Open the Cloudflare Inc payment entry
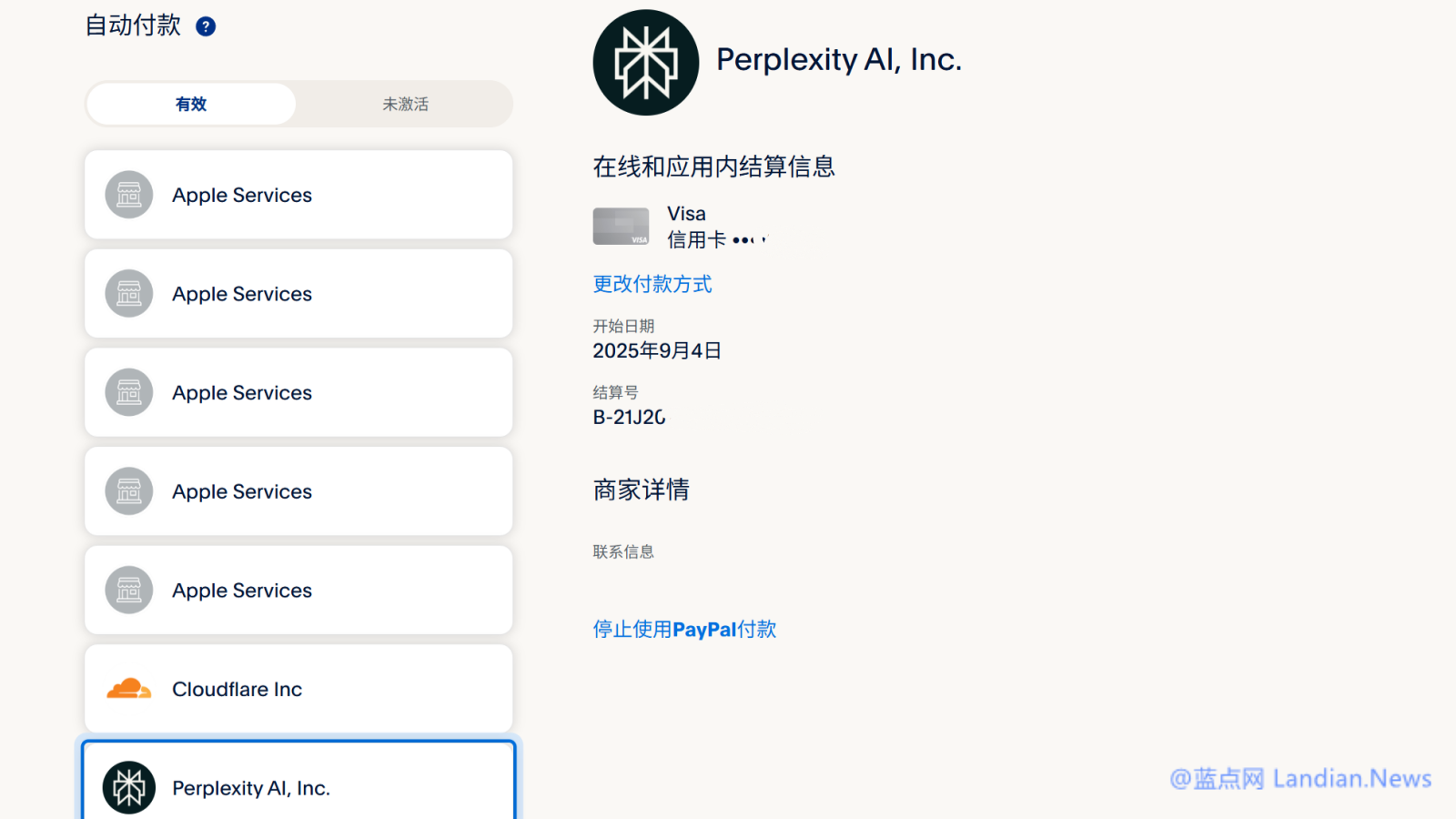1456x819 pixels. [x=298, y=689]
